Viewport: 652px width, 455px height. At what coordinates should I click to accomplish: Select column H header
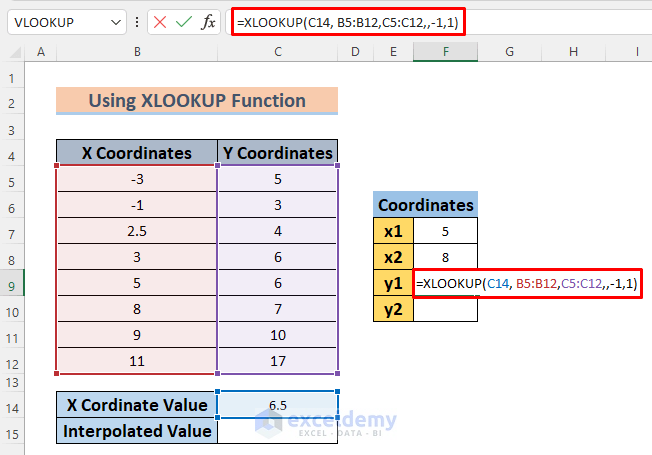573,52
